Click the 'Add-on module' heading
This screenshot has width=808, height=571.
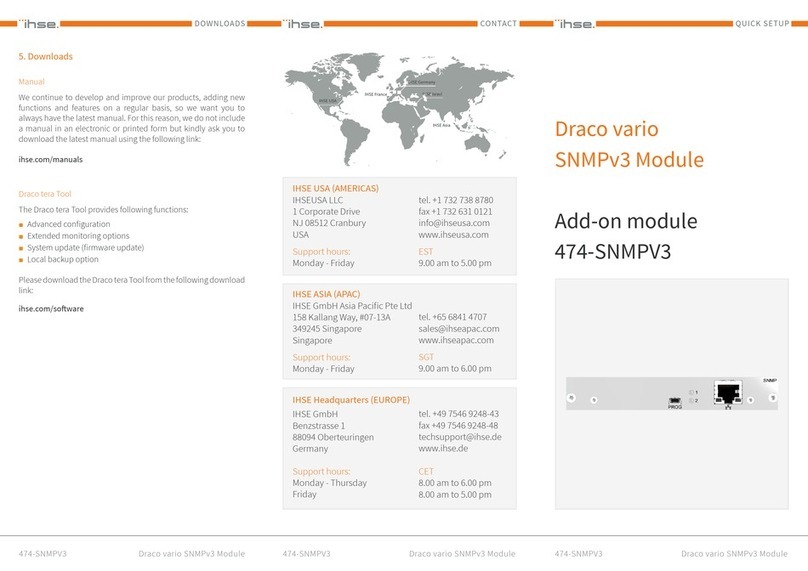(x=626, y=221)
